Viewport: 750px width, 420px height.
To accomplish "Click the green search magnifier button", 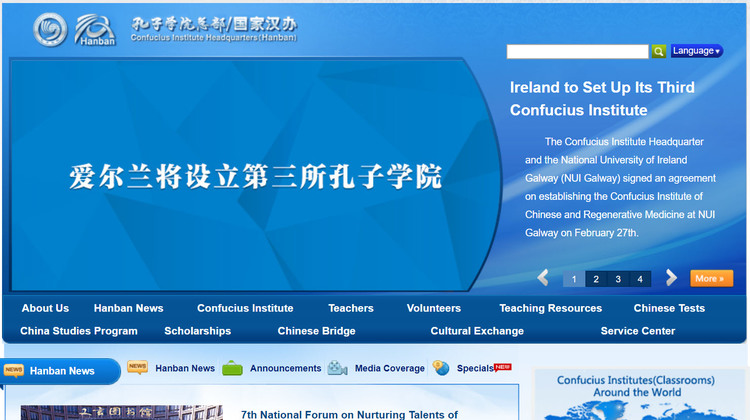I will click(x=659, y=51).
